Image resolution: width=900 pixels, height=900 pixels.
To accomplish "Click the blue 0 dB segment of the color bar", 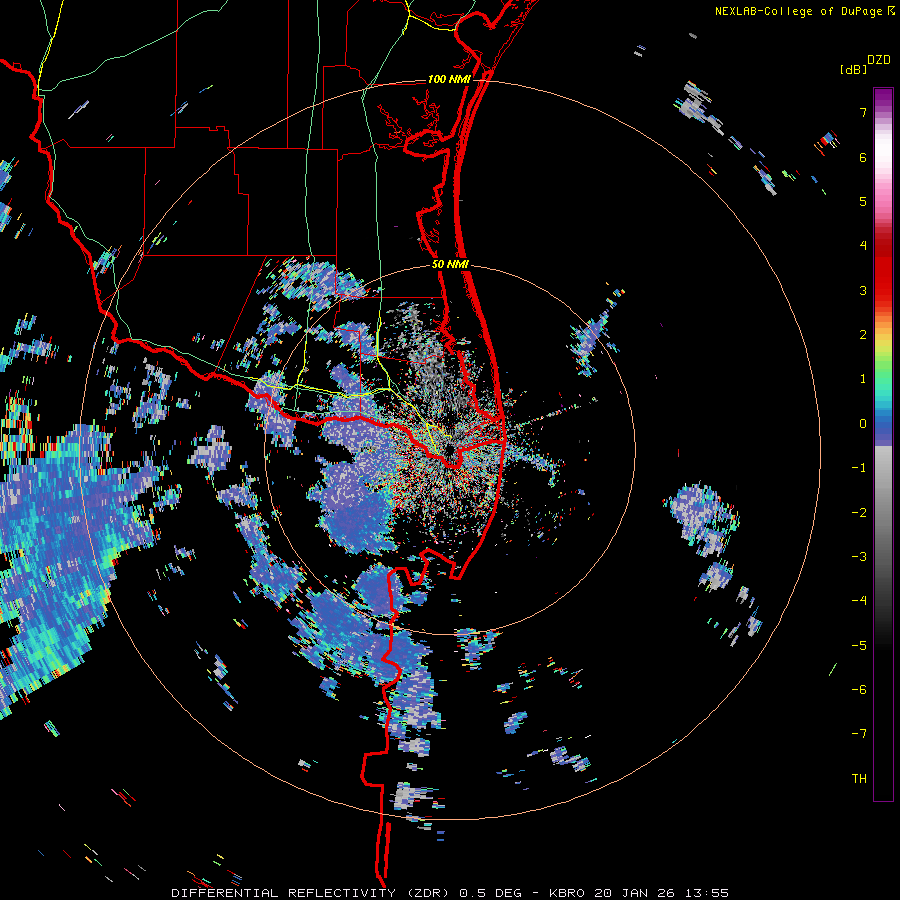I will click(883, 424).
